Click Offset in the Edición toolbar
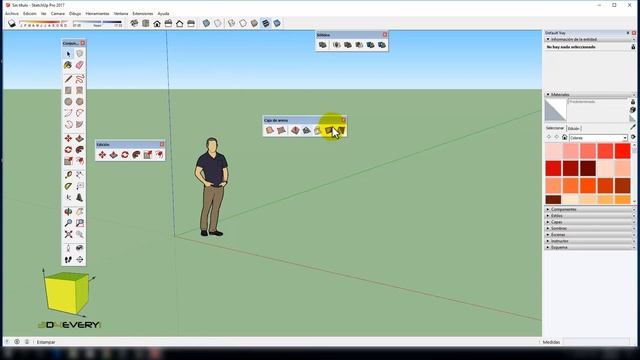The image size is (640, 360). click(x=159, y=155)
